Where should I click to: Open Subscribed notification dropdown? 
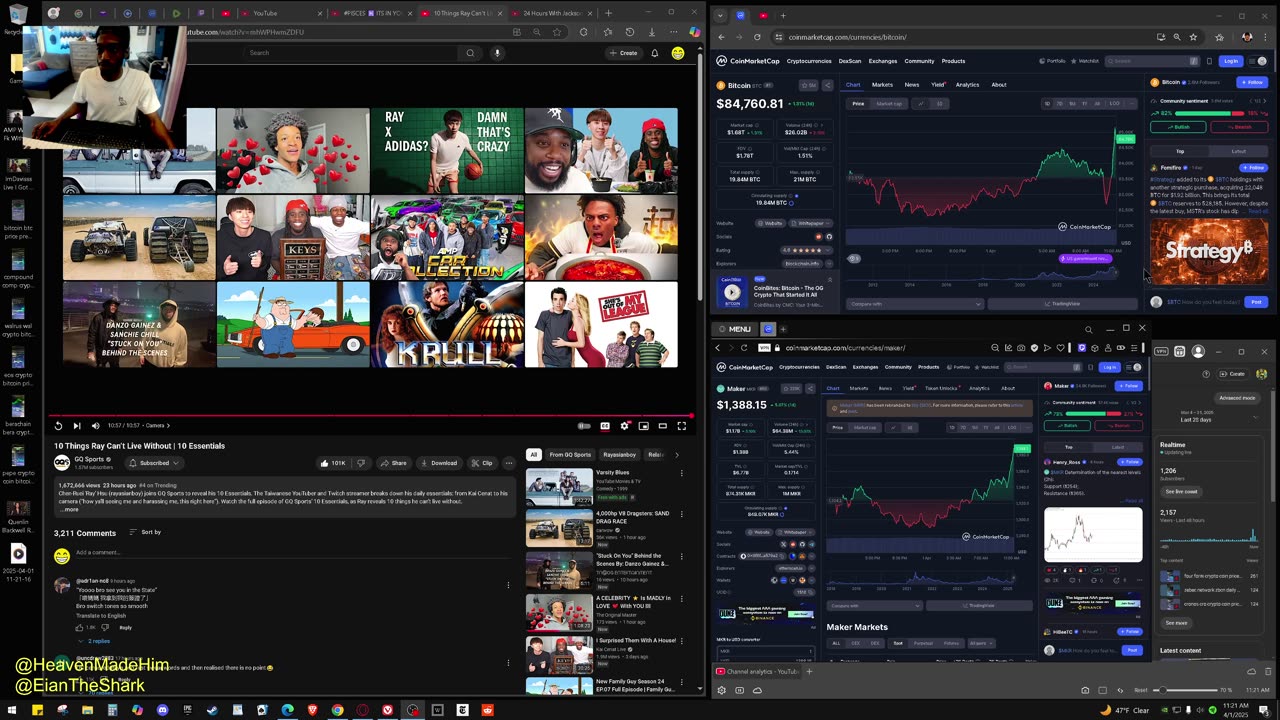click(x=154, y=463)
